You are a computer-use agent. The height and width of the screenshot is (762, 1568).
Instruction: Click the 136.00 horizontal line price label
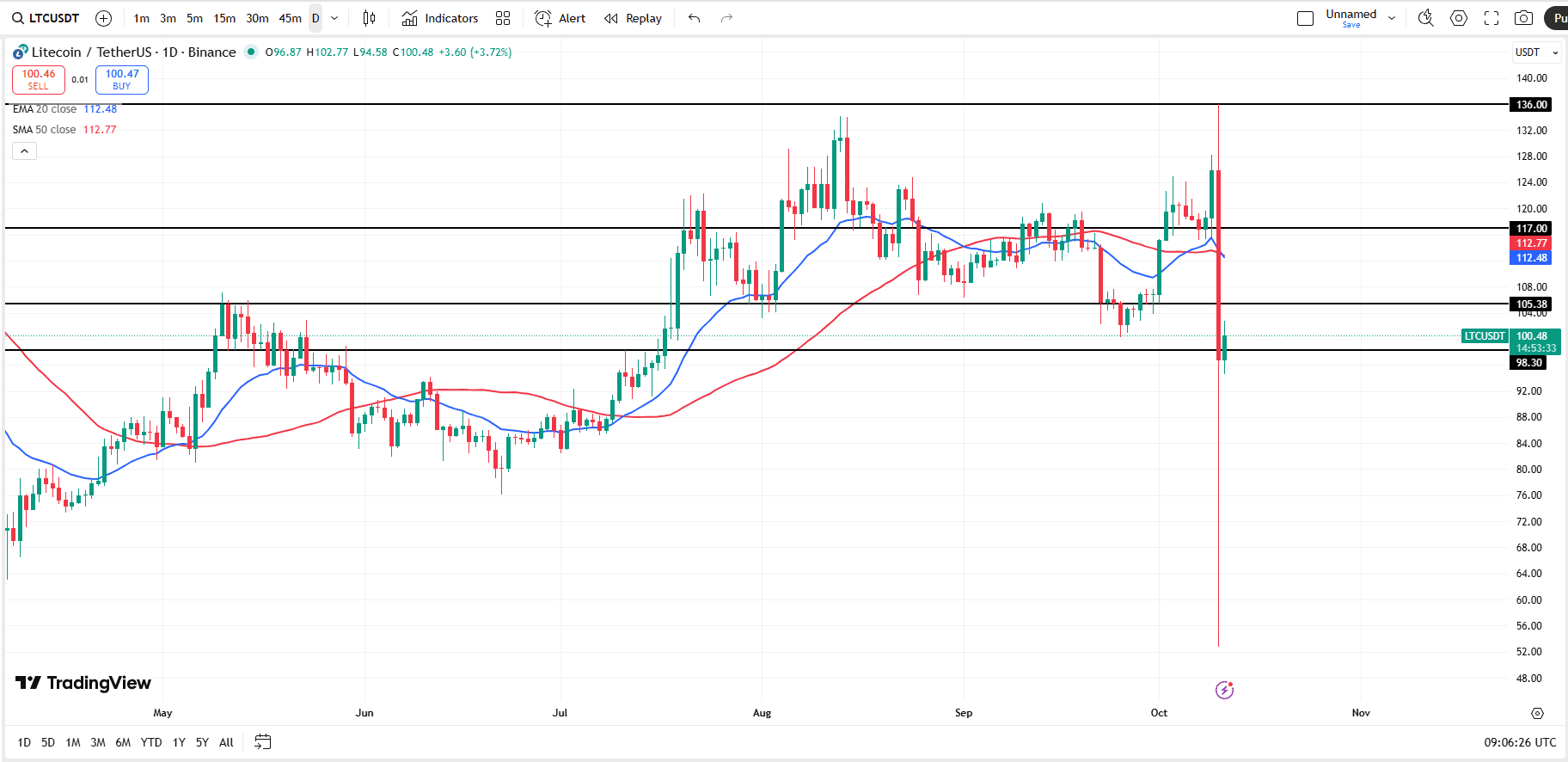[x=1531, y=105]
